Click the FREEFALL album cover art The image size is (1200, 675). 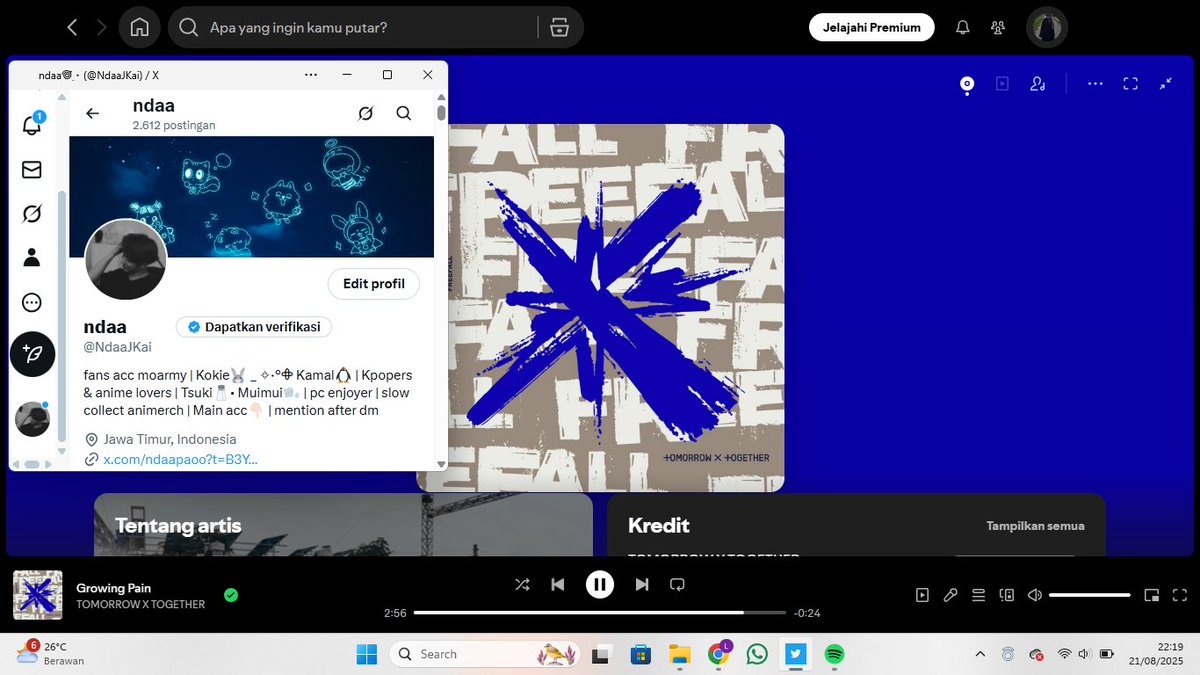coord(615,308)
